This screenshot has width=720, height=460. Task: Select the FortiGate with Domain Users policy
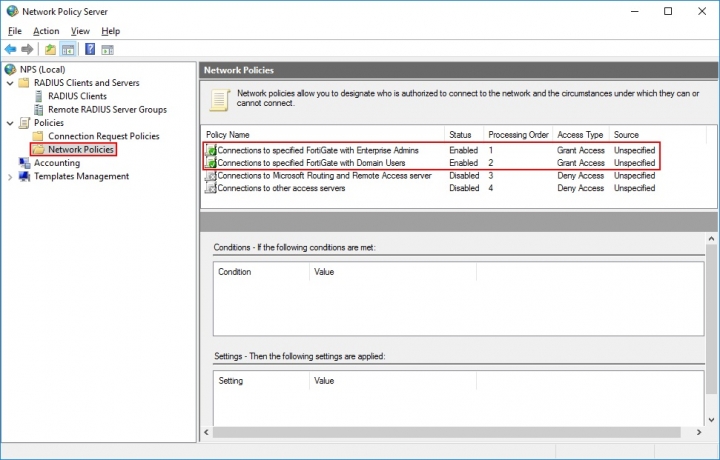[311, 163]
